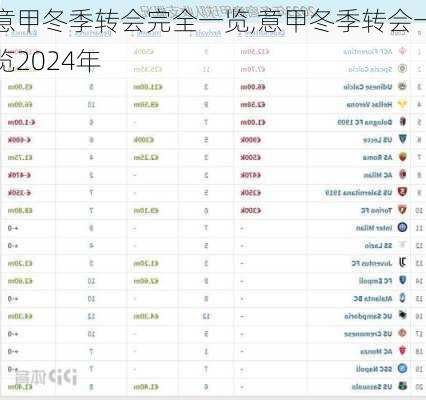Click the Spezia Calcio club crest
The width and height of the screenshot is (426, 400).
coord(403,69)
